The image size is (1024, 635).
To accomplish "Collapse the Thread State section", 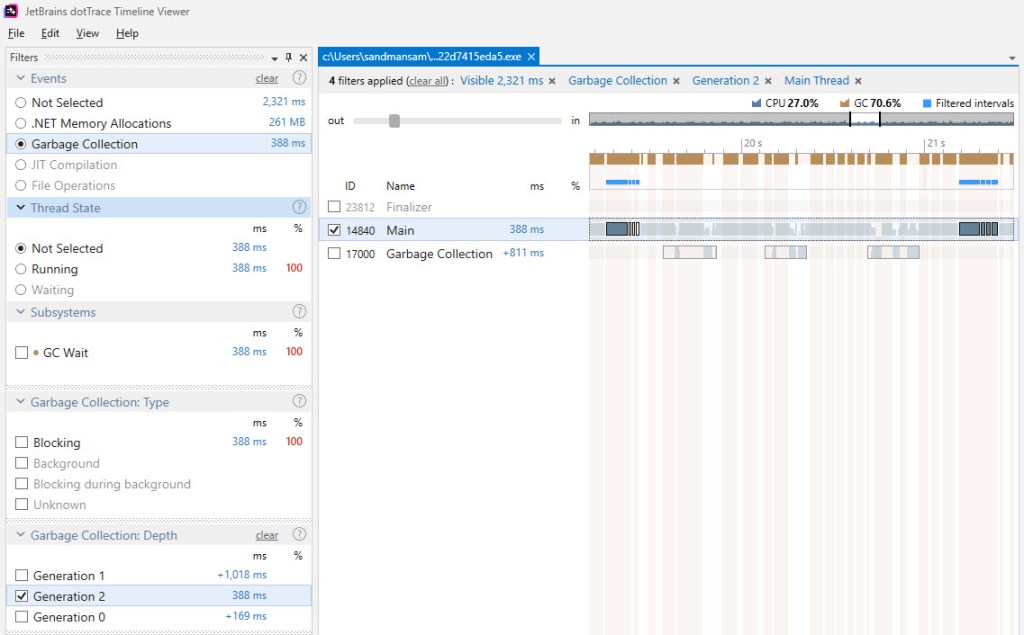I will (x=22, y=208).
